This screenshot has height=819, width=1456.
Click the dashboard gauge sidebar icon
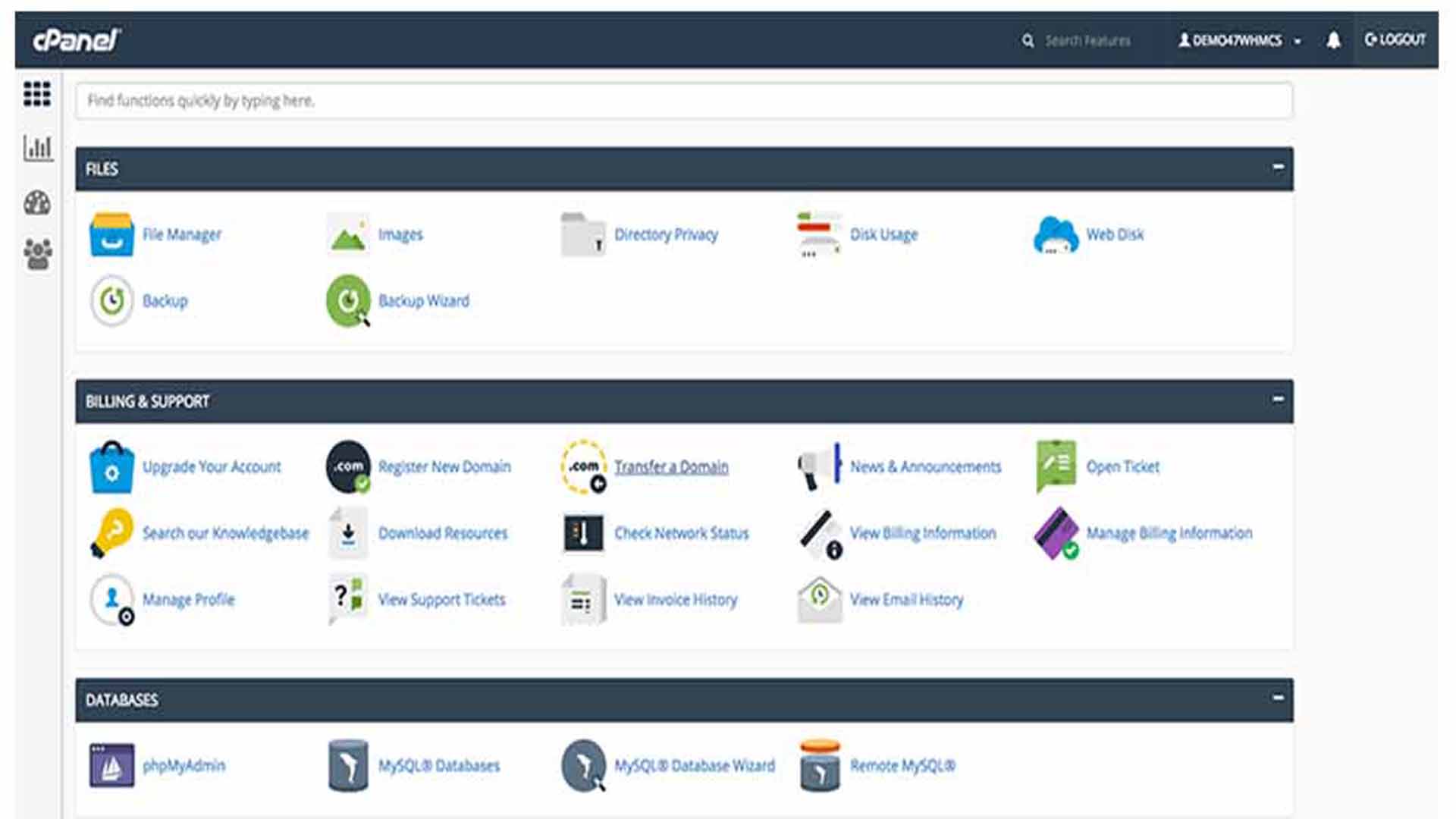click(37, 202)
